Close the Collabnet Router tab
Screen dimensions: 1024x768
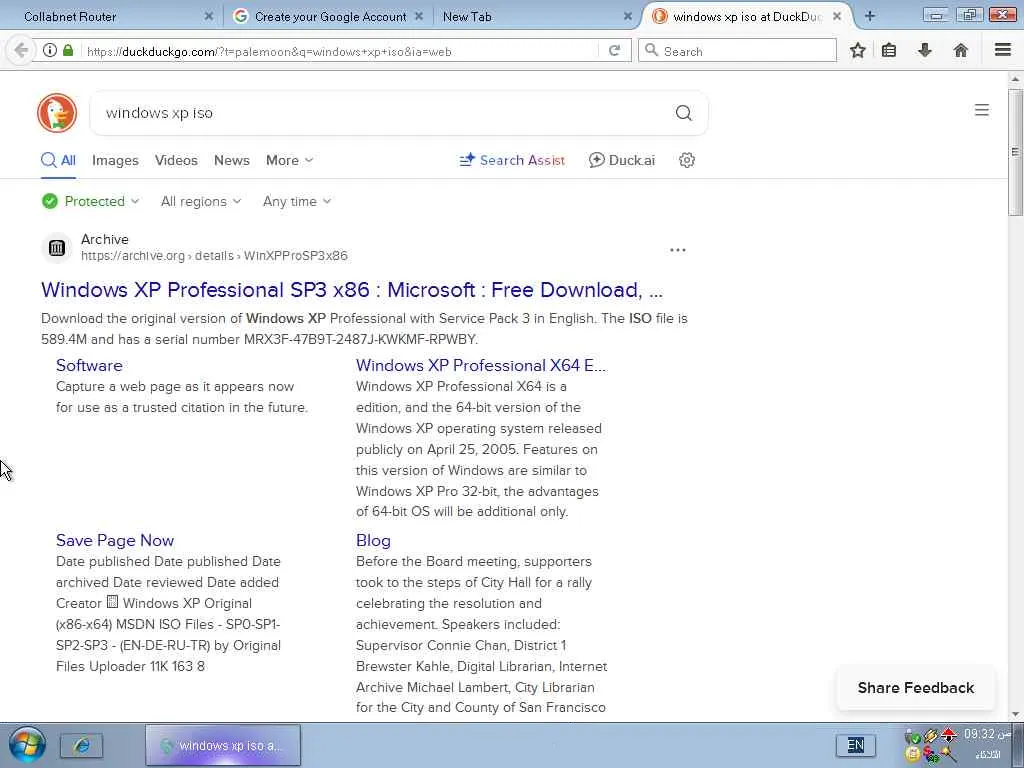(x=208, y=16)
